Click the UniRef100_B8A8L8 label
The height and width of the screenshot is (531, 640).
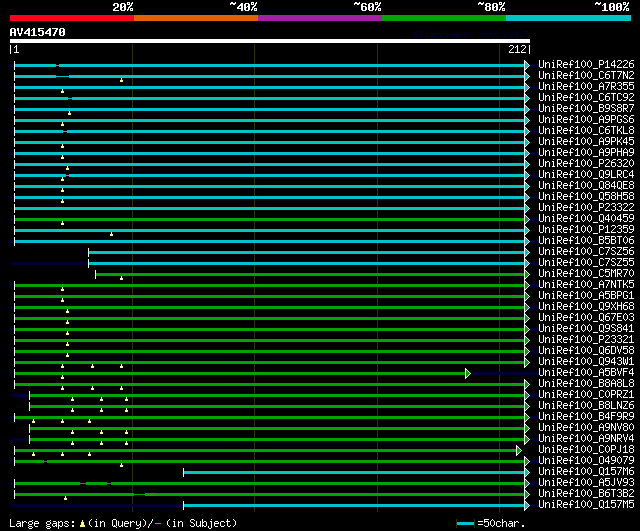click(586, 384)
